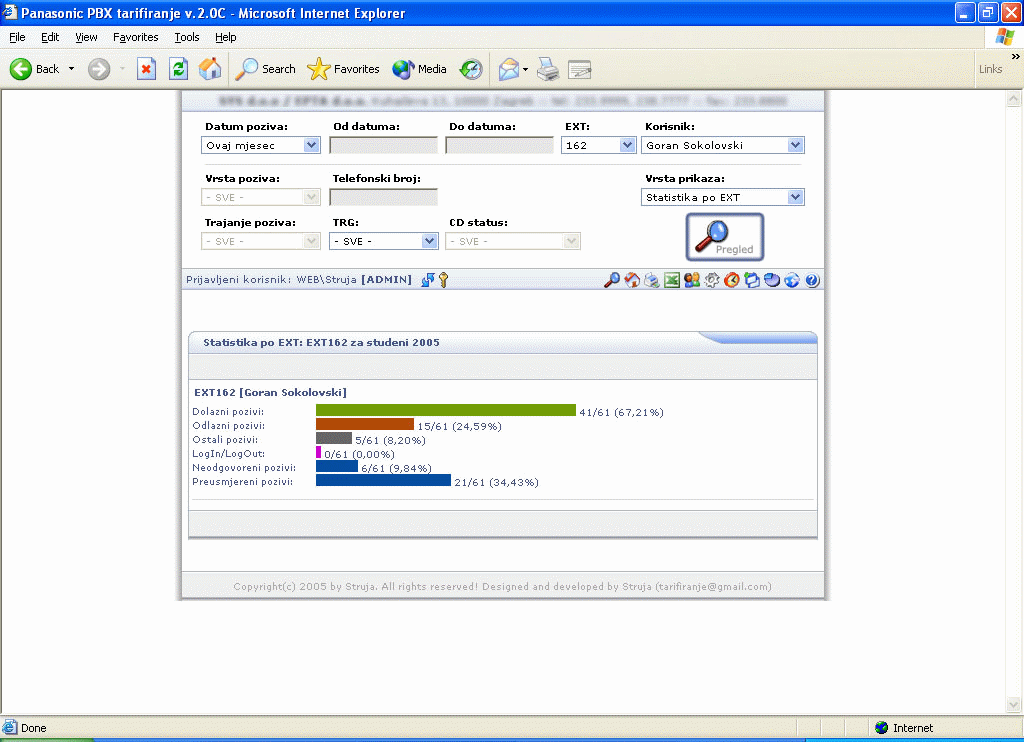Click the Links toolbar label
Image resolution: width=1024 pixels, height=742 pixels.
coord(990,69)
